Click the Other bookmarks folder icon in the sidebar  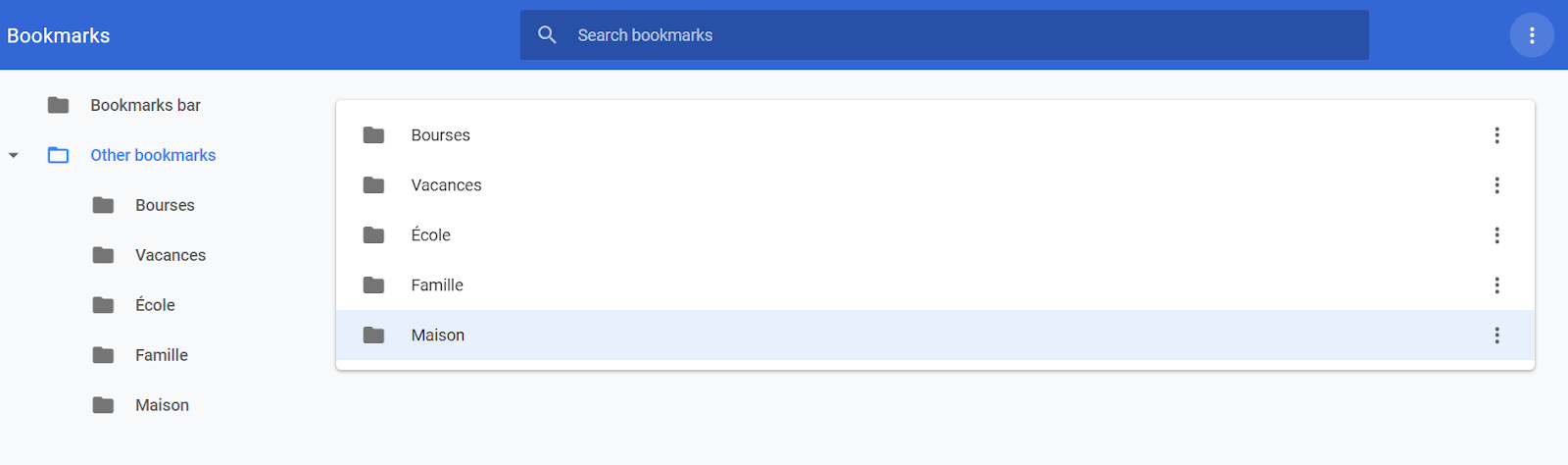click(x=59, y=155)
